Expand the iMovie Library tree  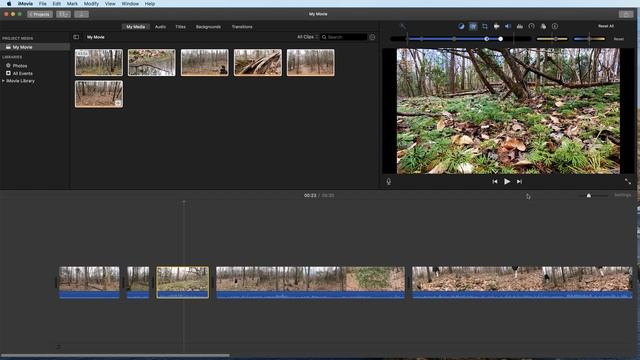tap(3, 81)
